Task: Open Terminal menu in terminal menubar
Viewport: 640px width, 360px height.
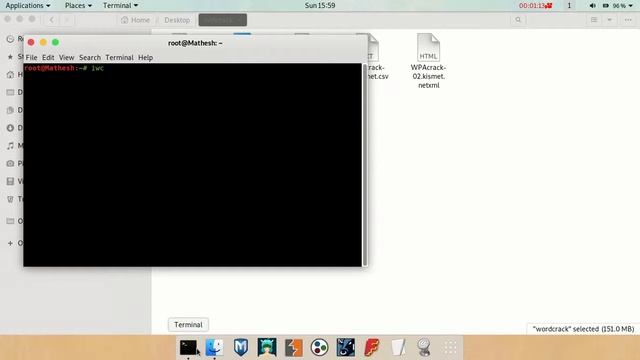Action: click(x=120, y=58)
